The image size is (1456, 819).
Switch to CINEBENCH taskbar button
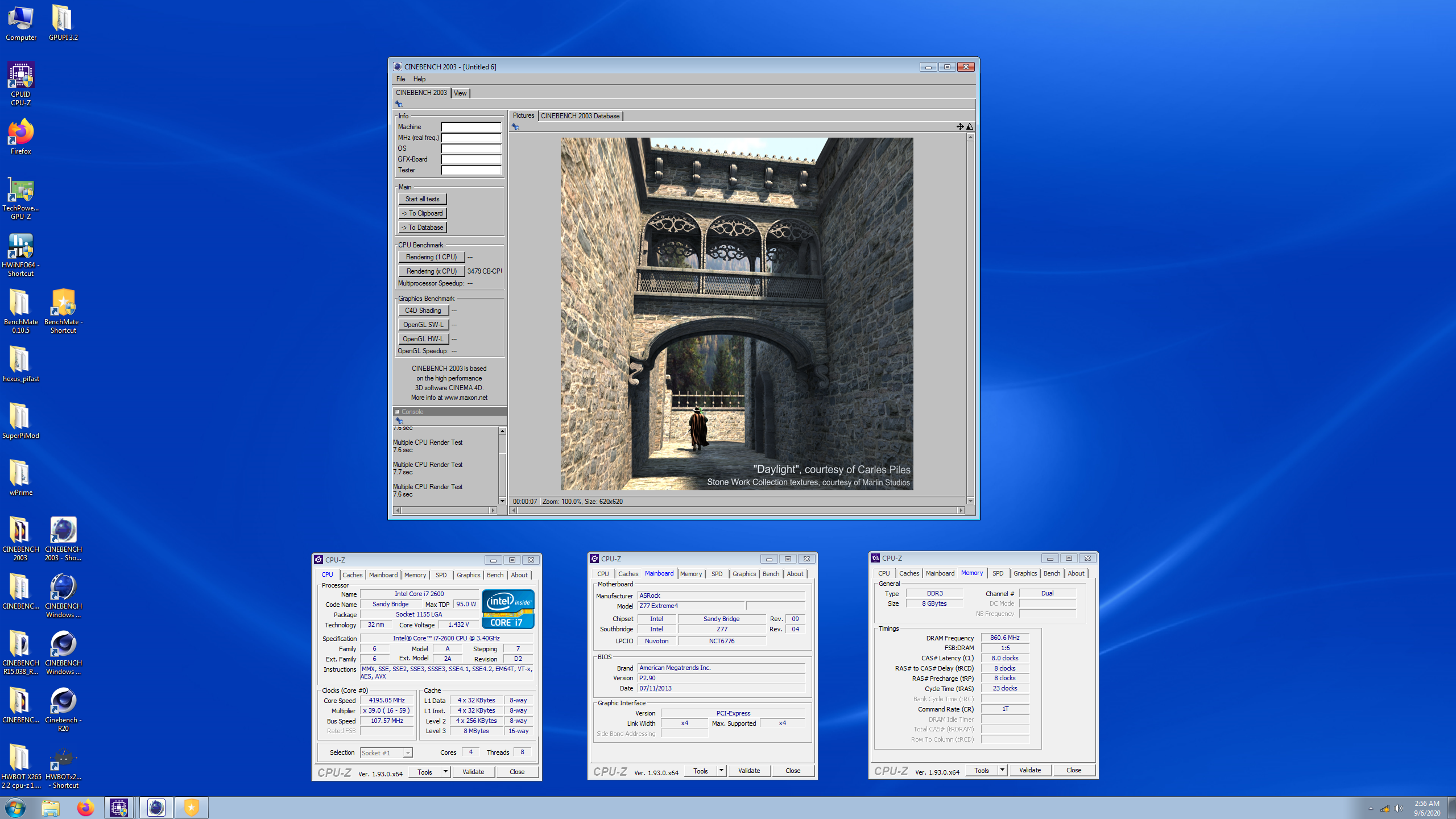coord(156,808)
